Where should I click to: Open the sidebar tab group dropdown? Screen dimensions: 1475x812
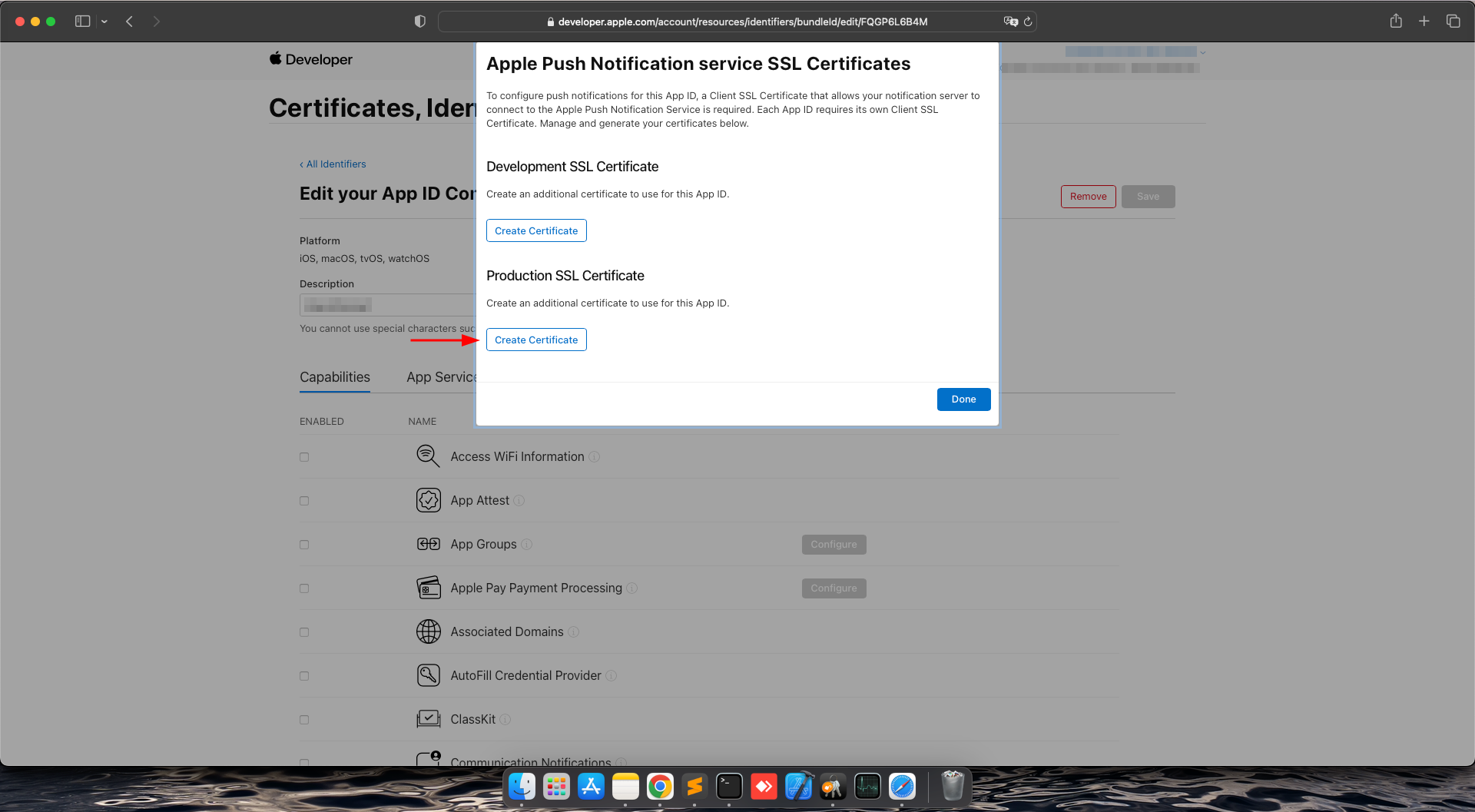tap(104, 22)
